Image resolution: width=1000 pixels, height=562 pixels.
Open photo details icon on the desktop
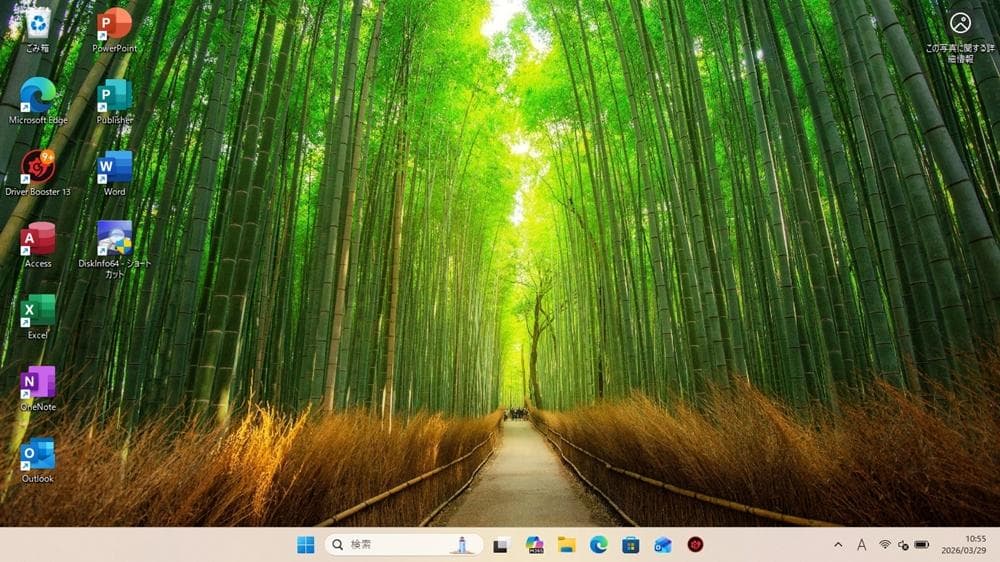(x=960, y=37)
